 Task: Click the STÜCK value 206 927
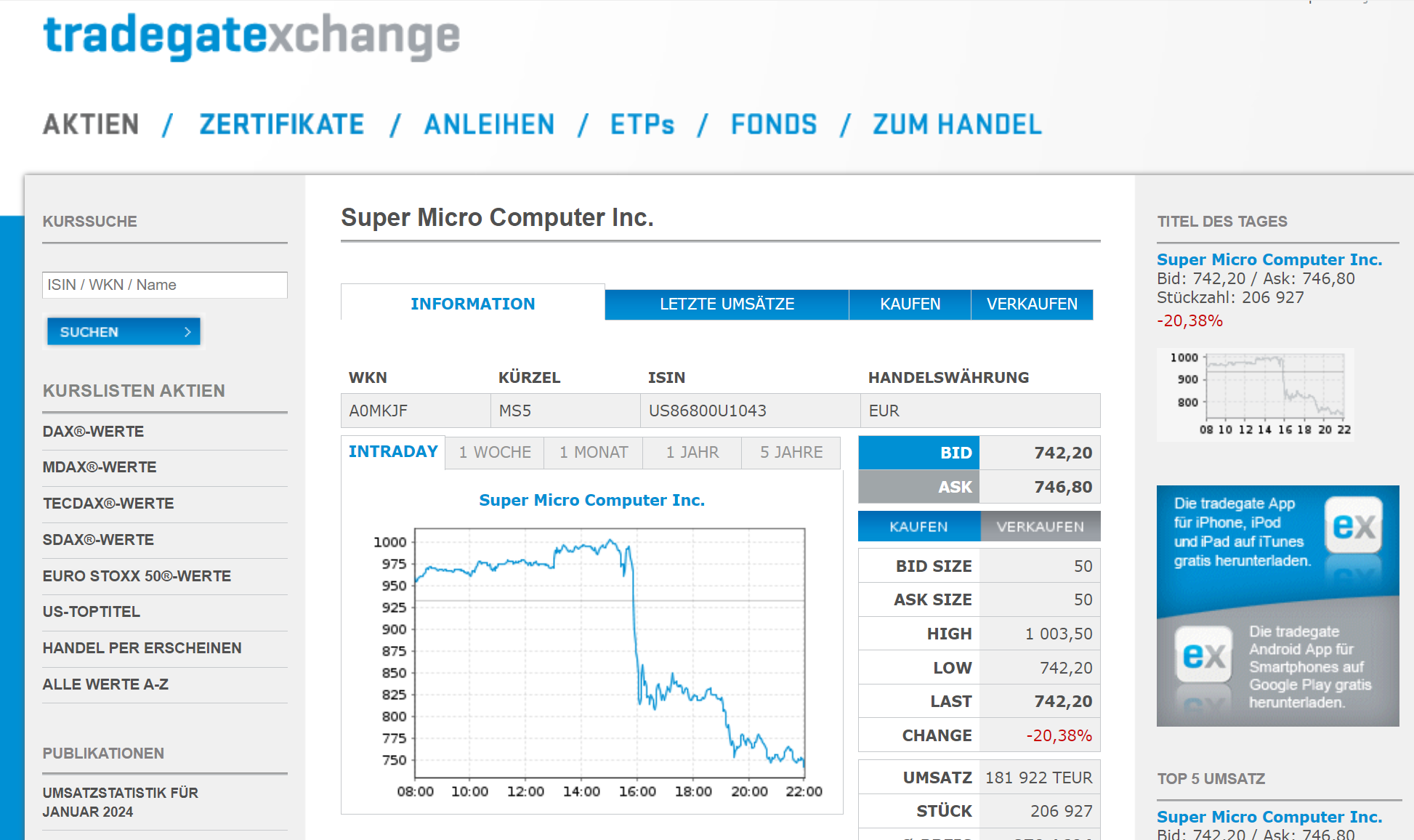point(1062,812)
